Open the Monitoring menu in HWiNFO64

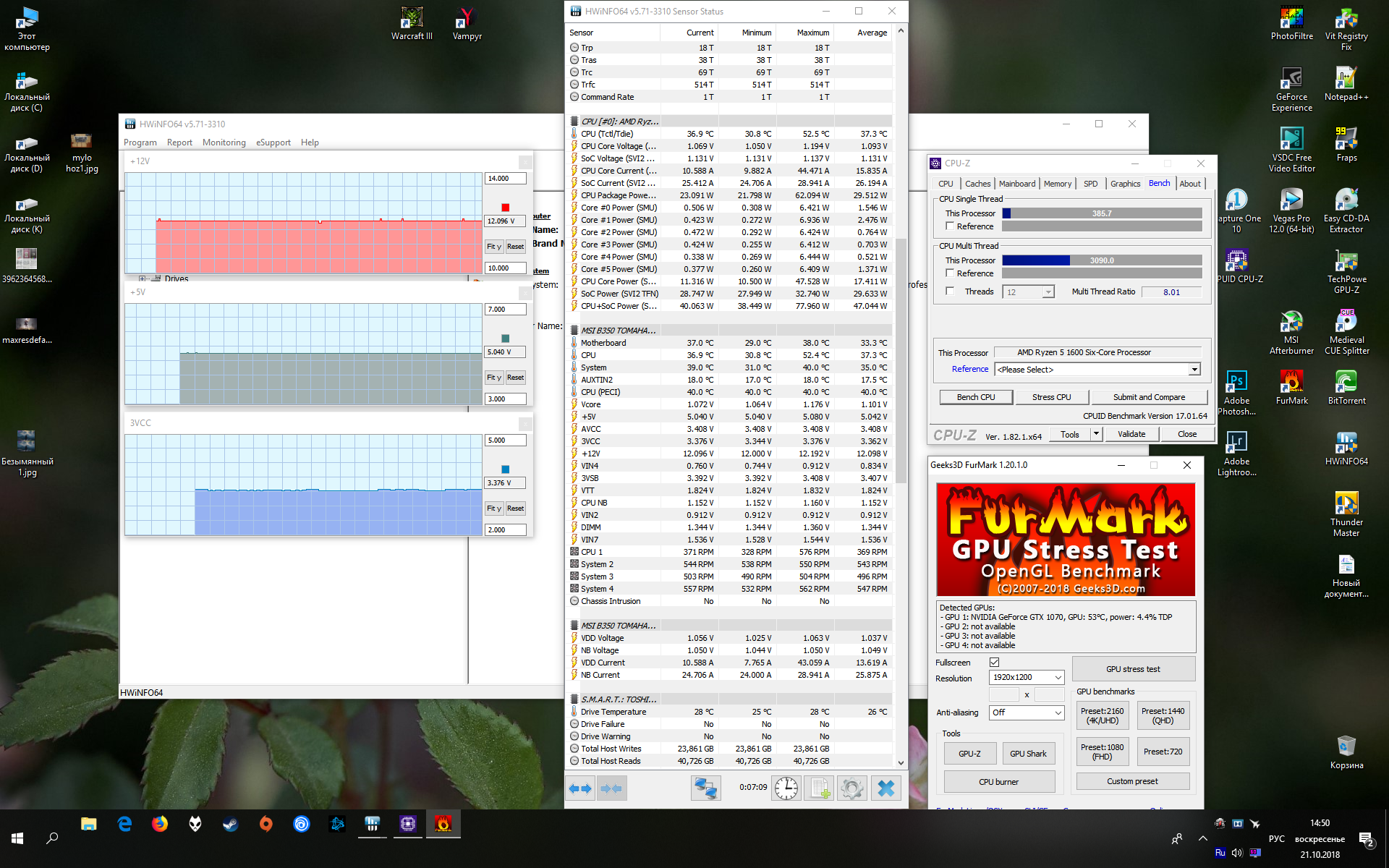click(x=224, y=142)
